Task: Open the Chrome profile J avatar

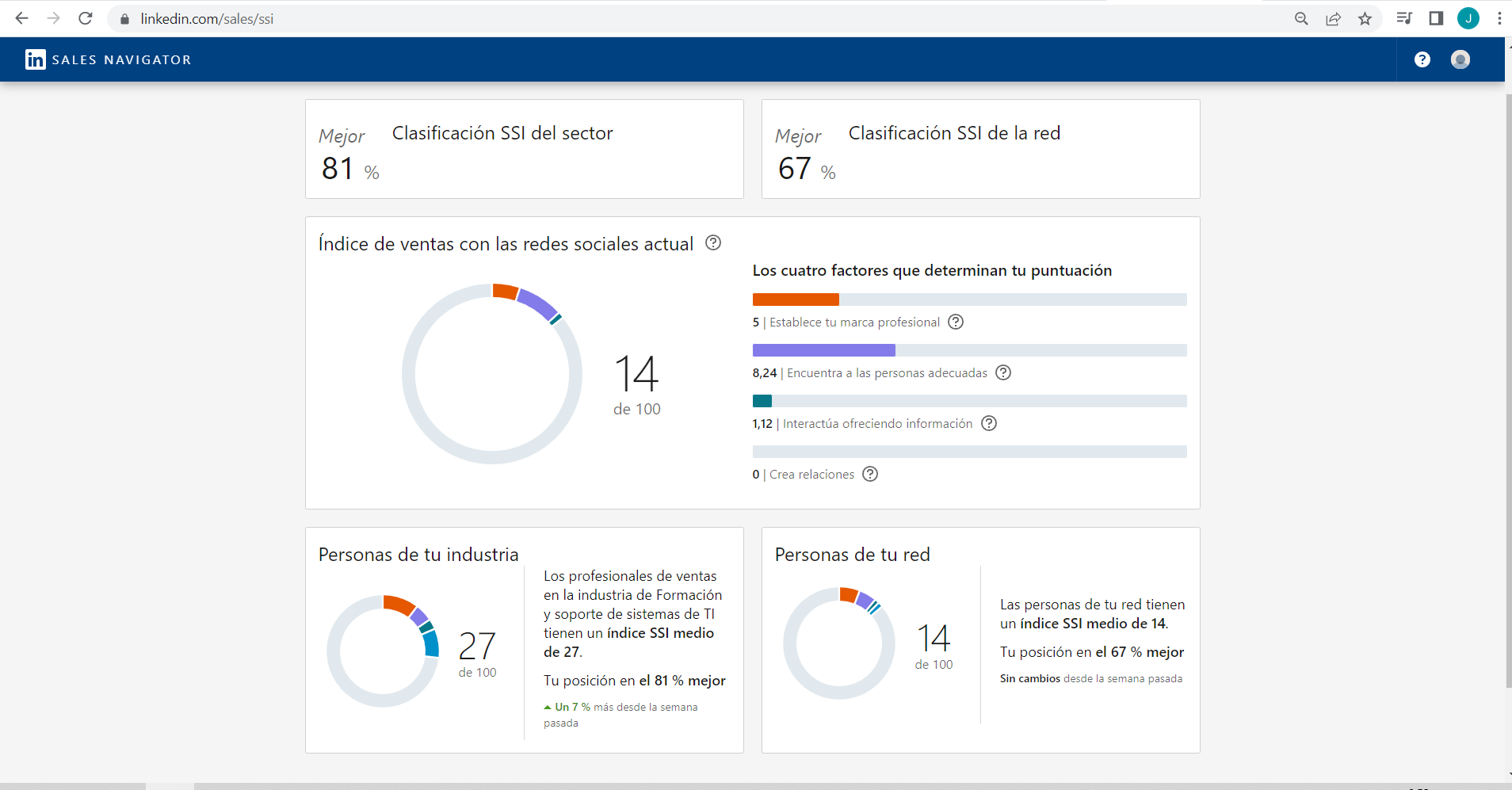Action: pos(1468,18)
